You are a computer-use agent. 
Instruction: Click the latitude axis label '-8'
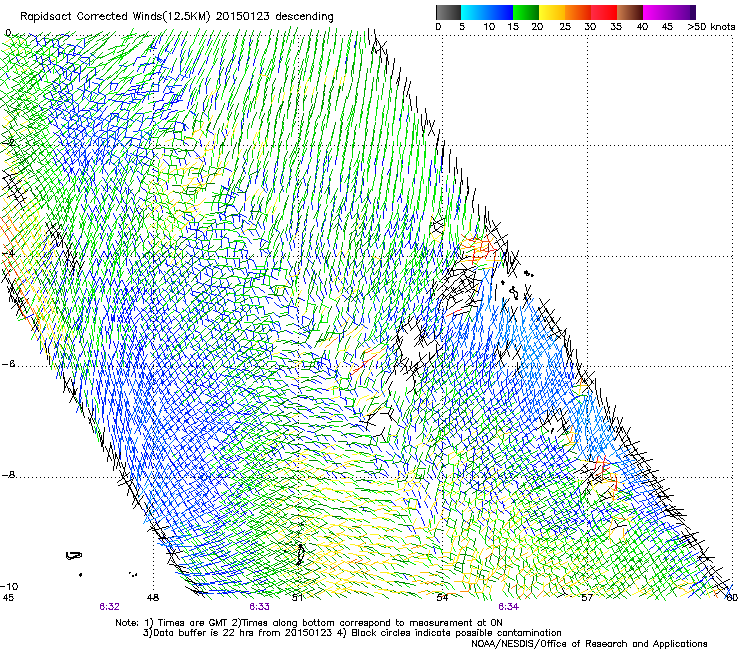point(8,475)
